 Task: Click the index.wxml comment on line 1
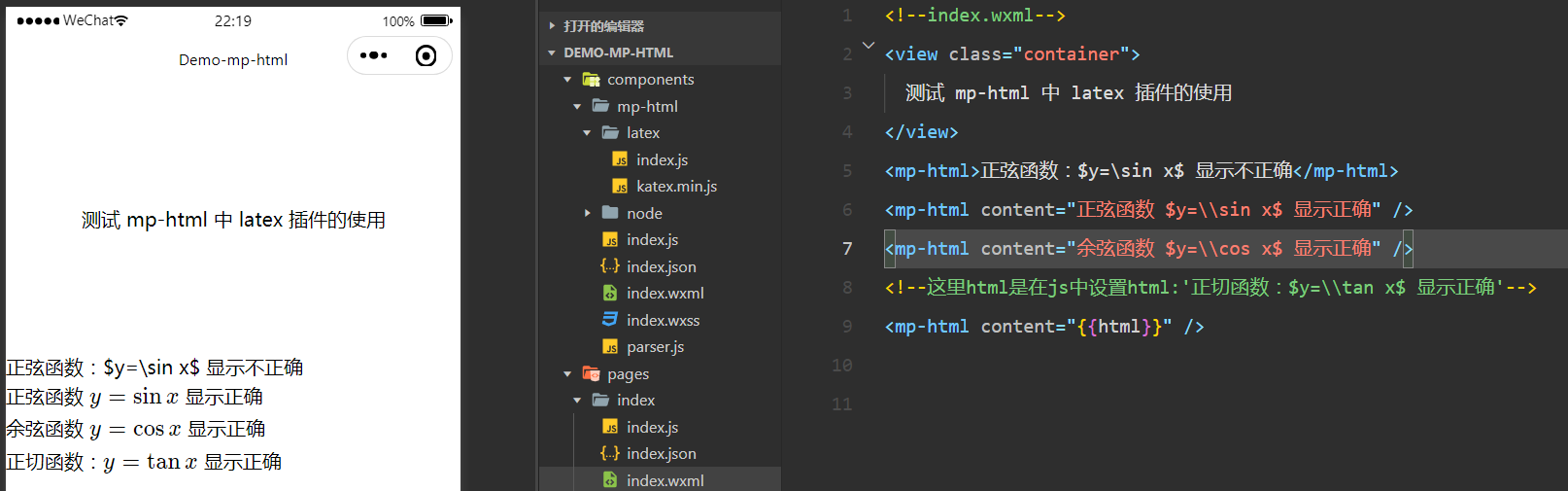(975, 16)
